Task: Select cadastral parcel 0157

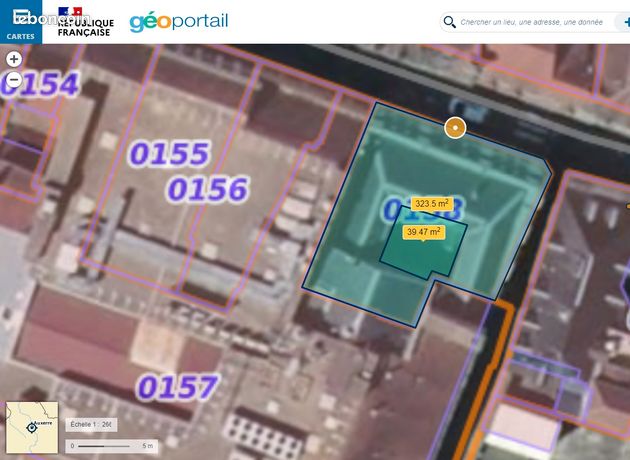Action: pos(177,387)
